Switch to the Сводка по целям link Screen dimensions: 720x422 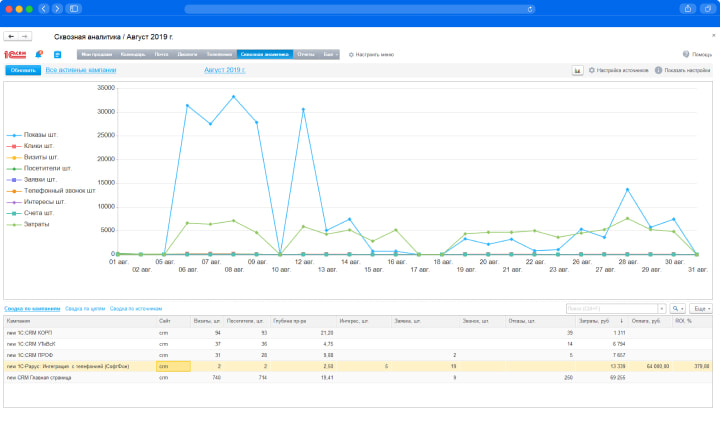(x=85, y=309)
